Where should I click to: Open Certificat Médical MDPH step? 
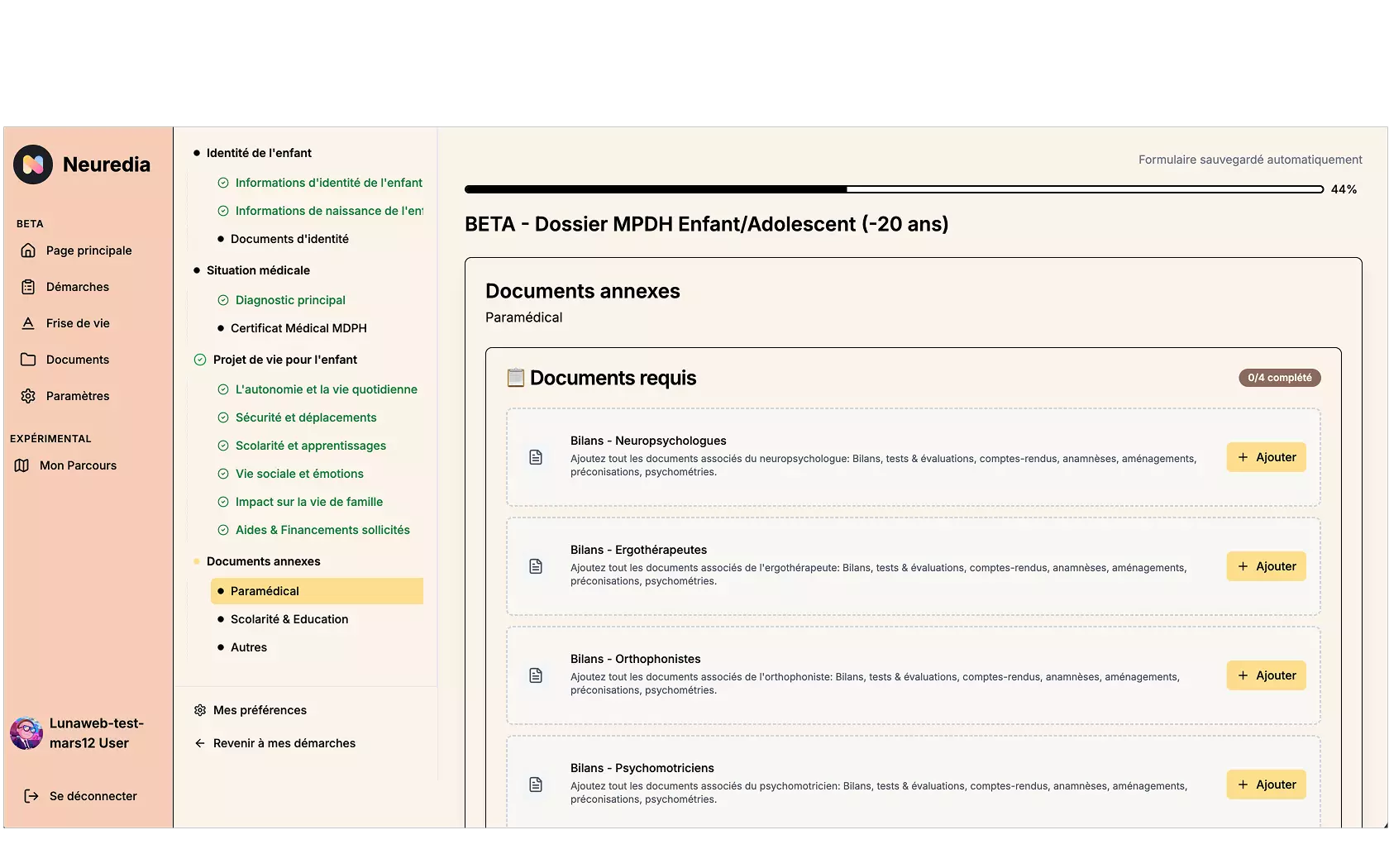[298, 328]
